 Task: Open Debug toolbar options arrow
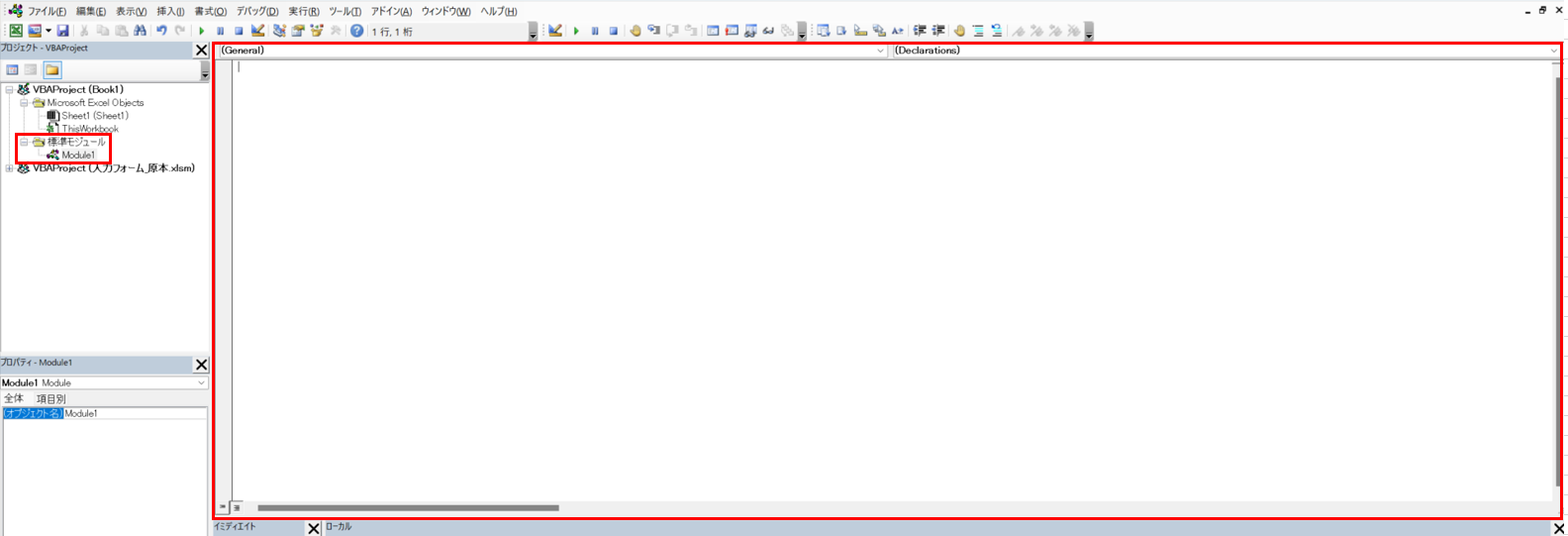pos(802,32)
